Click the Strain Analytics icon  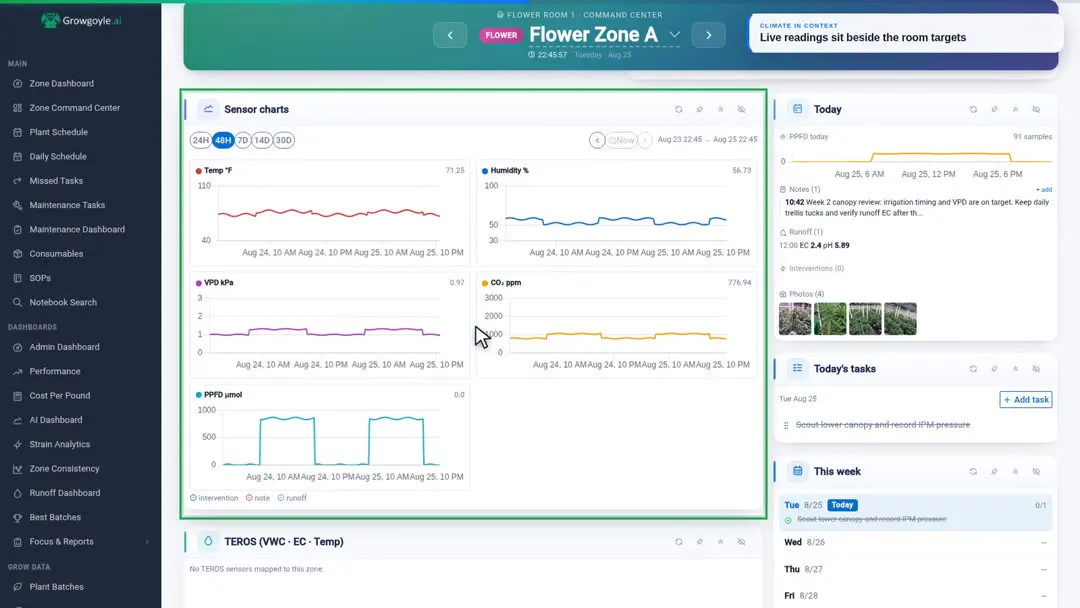click(17, 444)
